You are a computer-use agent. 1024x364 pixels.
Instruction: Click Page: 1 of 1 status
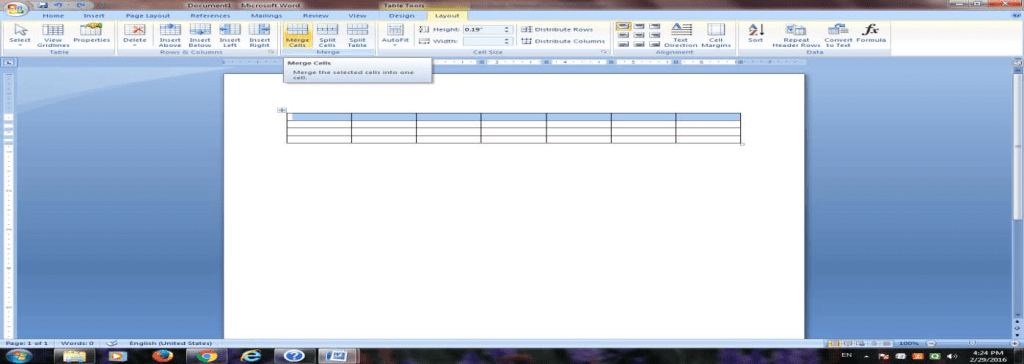(x=27, y=343)
